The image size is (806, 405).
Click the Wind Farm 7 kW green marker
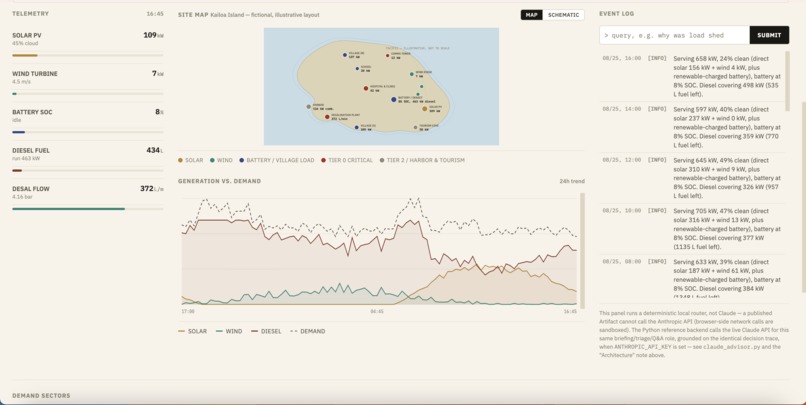pos(412,74)
